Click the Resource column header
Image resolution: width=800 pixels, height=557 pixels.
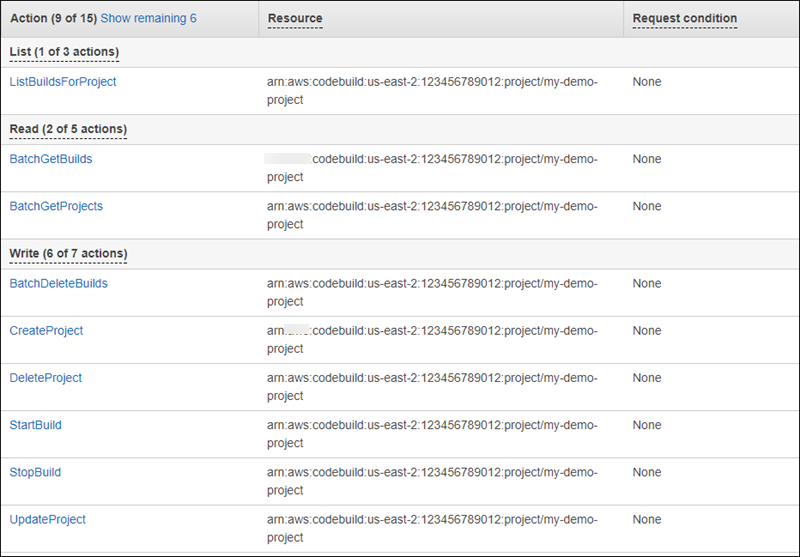[x=295, y=19]
